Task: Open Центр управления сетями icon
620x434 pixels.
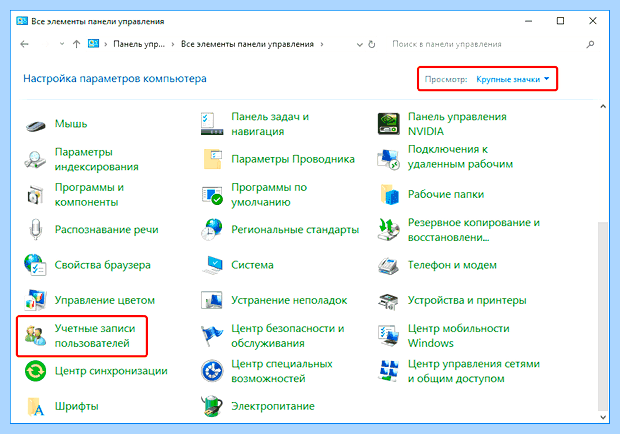Action: coord(388,371)
